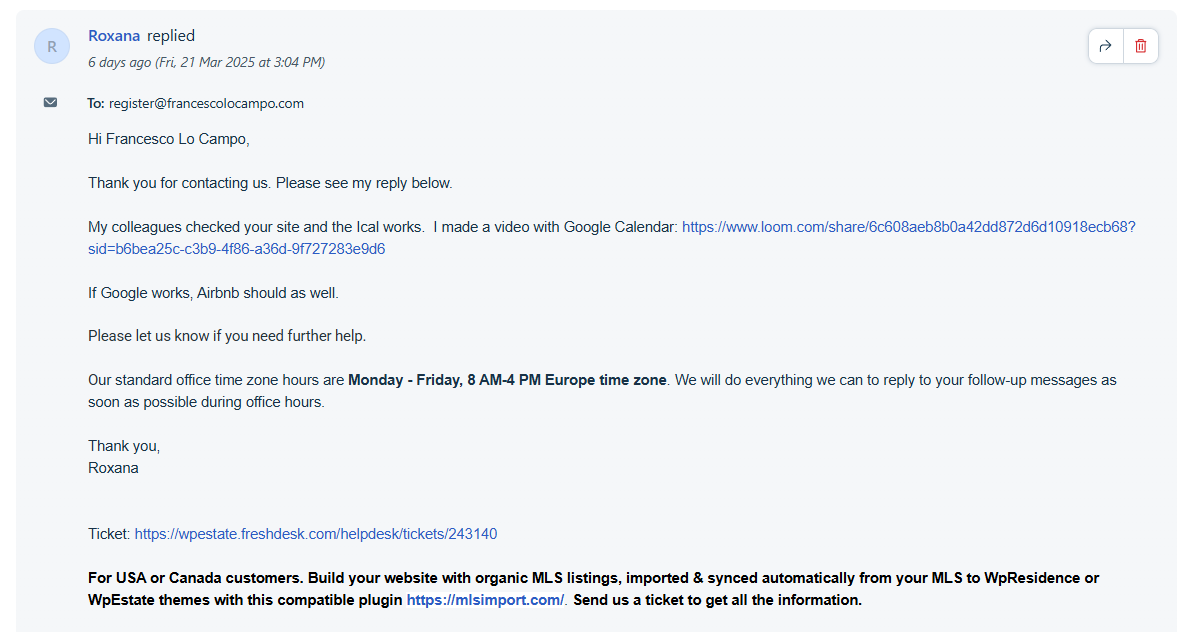This screenshot has height=632, width=1187.
Task: Click the "Roxana" signature at message end
Action: tap(113, 468)
